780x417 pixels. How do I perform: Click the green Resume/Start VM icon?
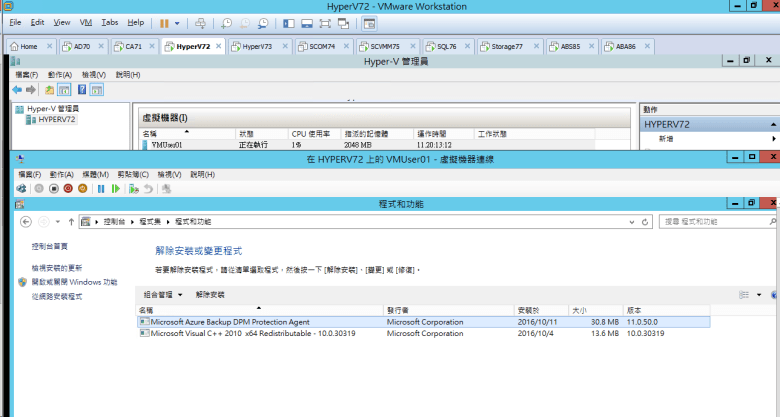click(116, 188)
